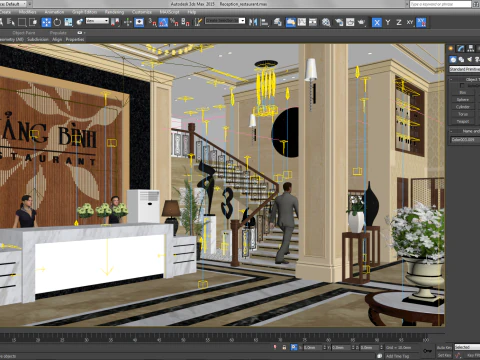Activate the Select and Move tool

tap(46, 22)
